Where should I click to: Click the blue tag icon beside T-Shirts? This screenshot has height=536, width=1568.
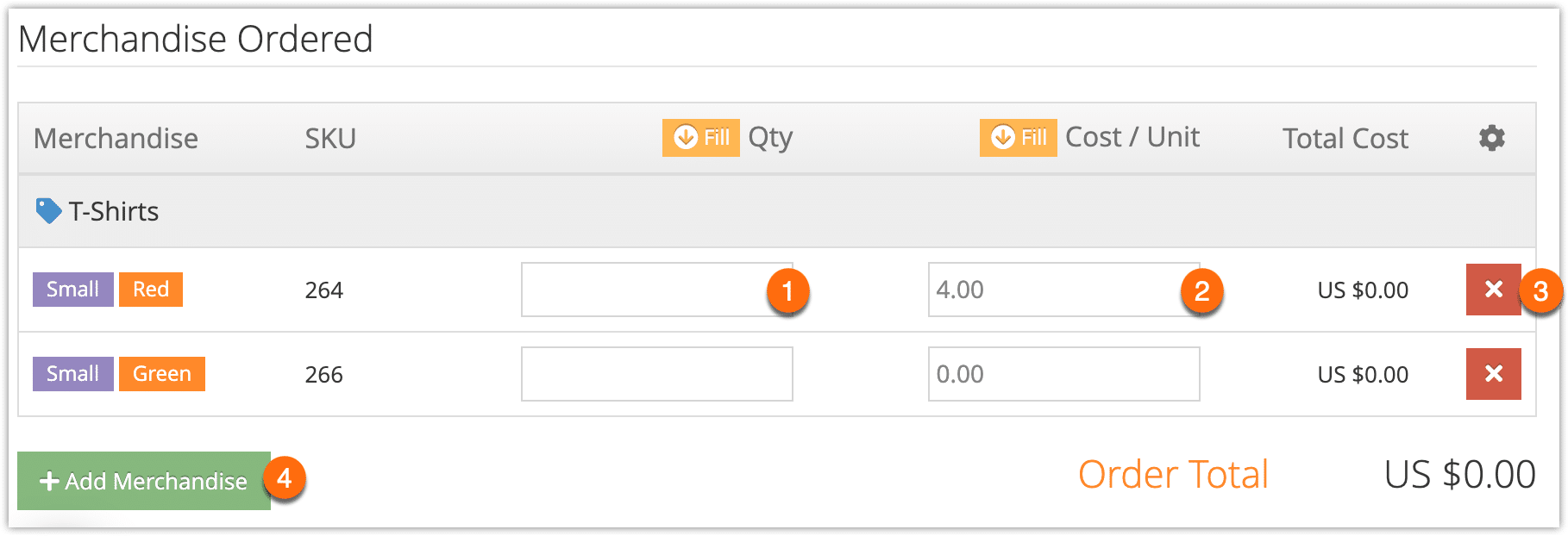[48, 210]
